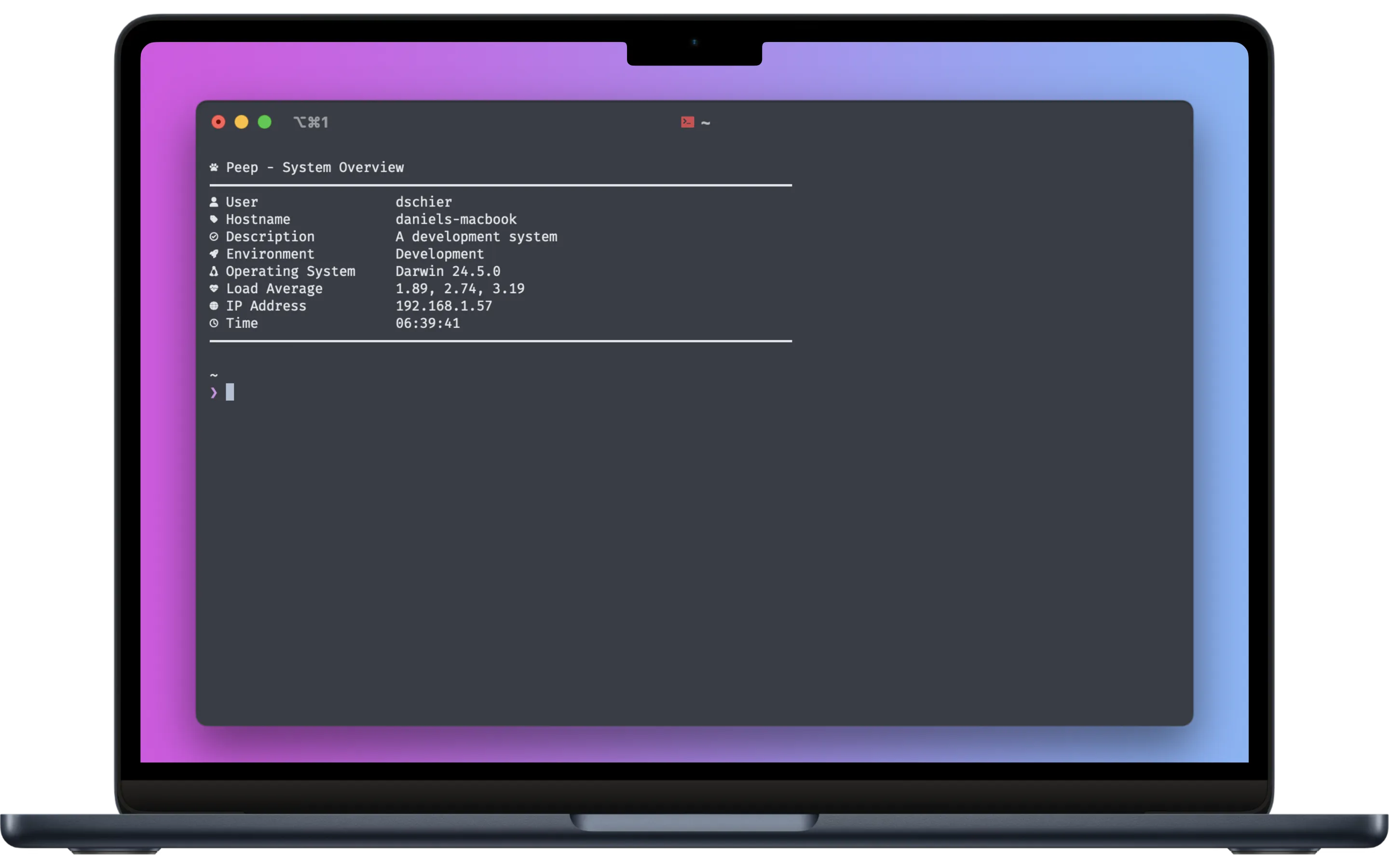Click the heartbeat icon next to Load Average
Image resolution: width=1389 pixels, height=868 pixels.
pos(214,288)
